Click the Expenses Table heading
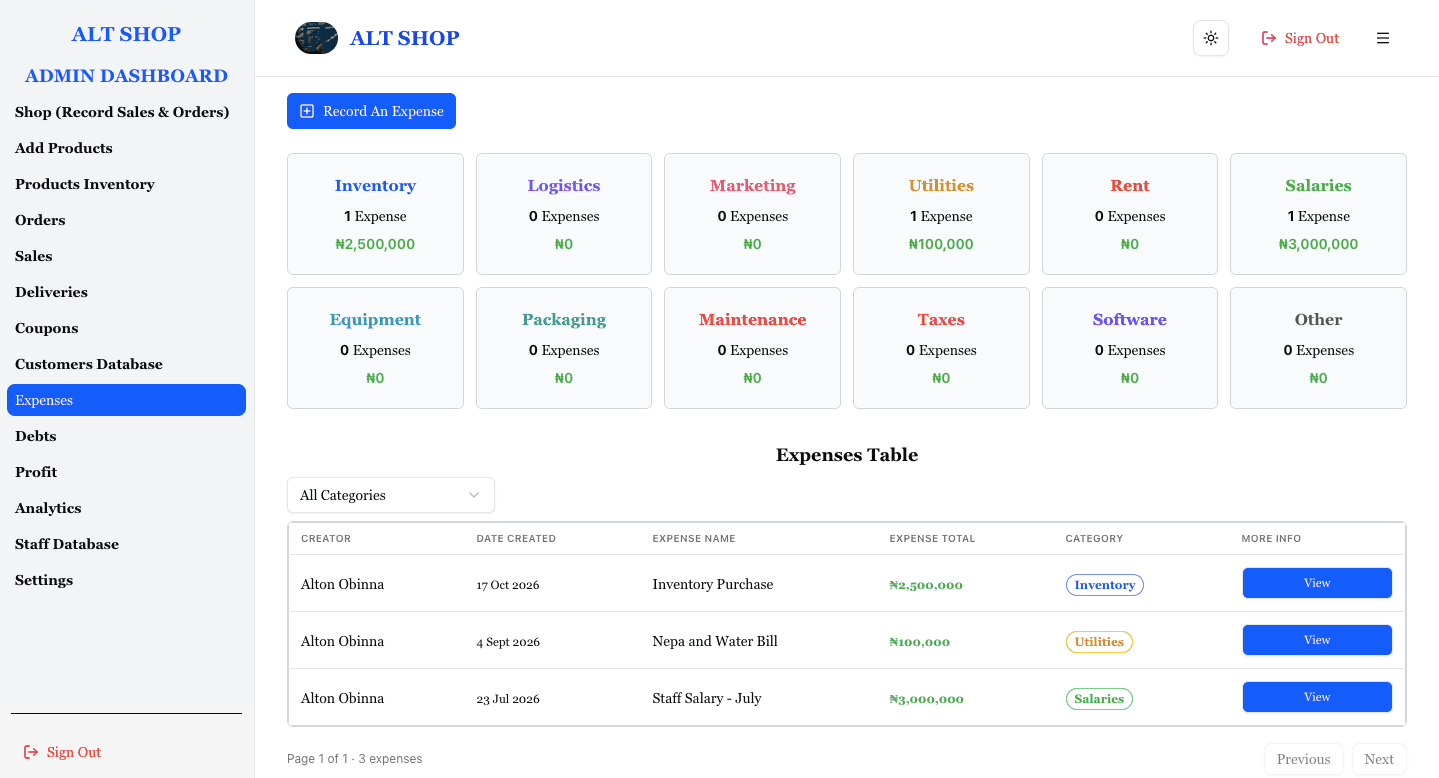Viewport: 1439px width, 778px height. (847, 455)
